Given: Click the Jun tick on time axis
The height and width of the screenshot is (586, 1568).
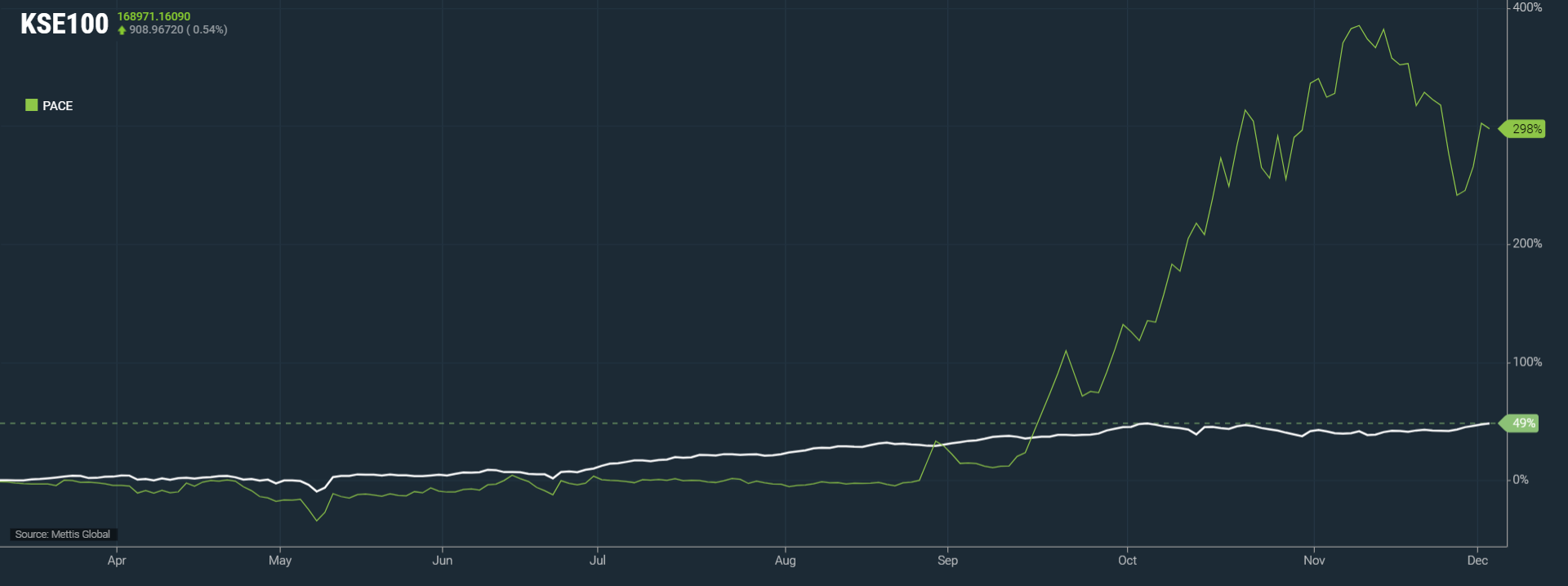Looking at the screenshot, I should pyautogui.click(x=442, y=561).
